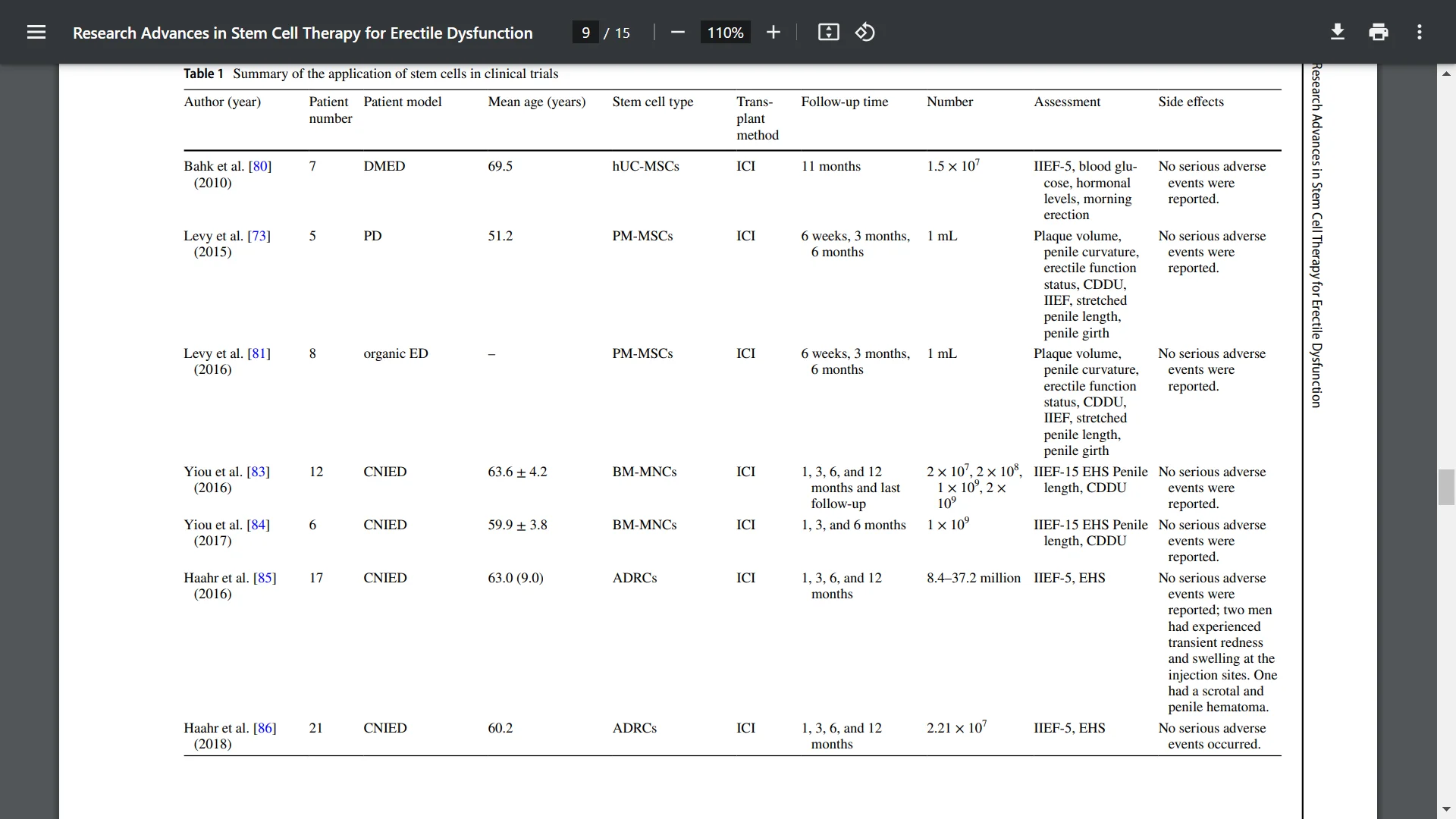Click the 'hUC-MSCs' cell
This screenshot has height=819, width=1456.
[646, 166]
